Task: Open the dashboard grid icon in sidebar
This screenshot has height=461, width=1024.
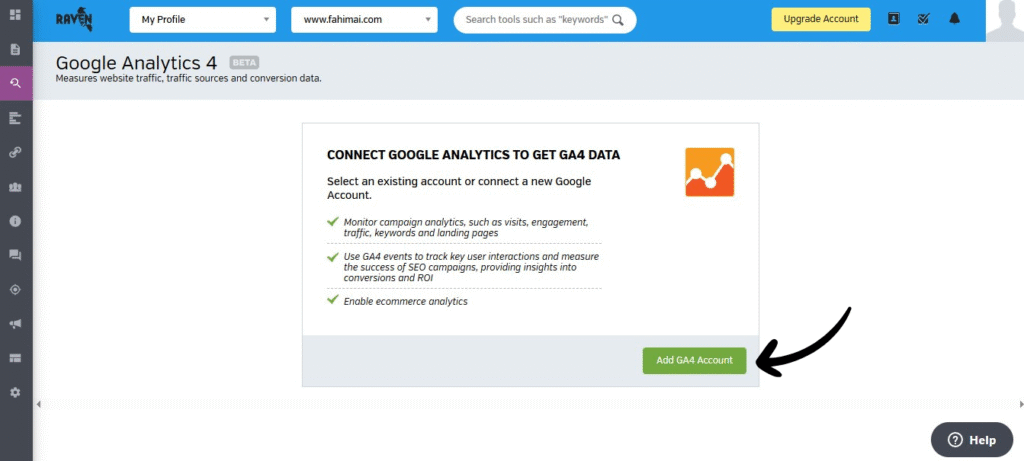Action: pos(15,15)
